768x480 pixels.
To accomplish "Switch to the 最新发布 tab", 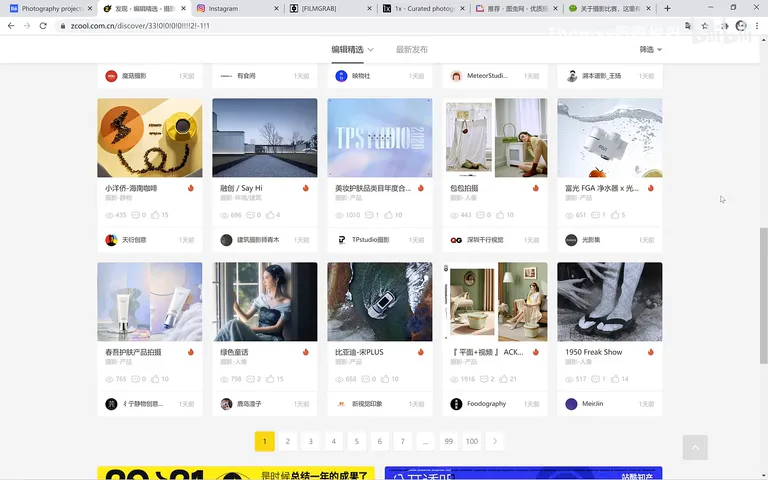I will (x=411, y=49).
